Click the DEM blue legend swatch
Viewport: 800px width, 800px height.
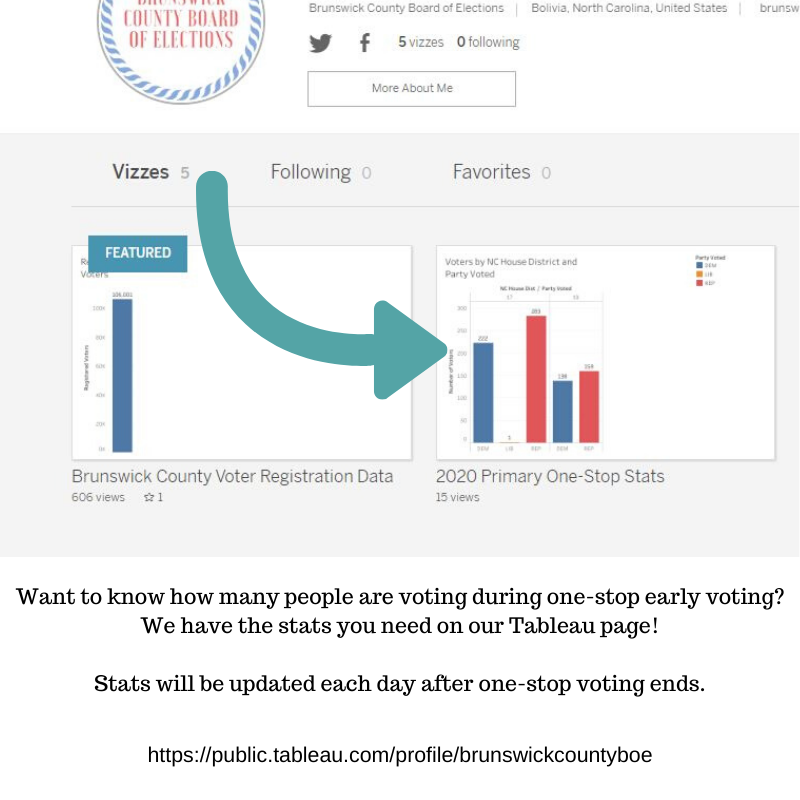[x=699, y=265]
